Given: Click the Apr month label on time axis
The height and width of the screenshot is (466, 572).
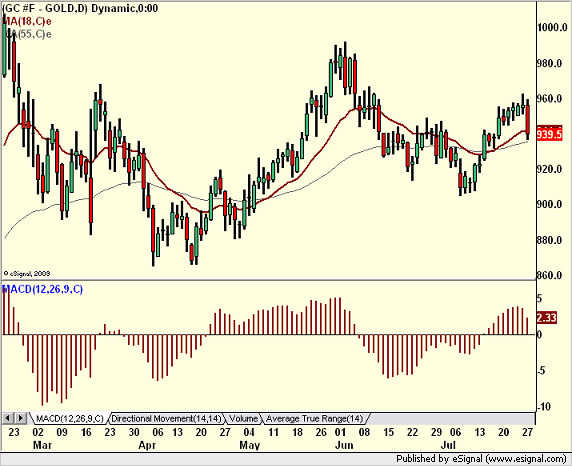Looking at the screenshot, I should (x=147, y=445).
